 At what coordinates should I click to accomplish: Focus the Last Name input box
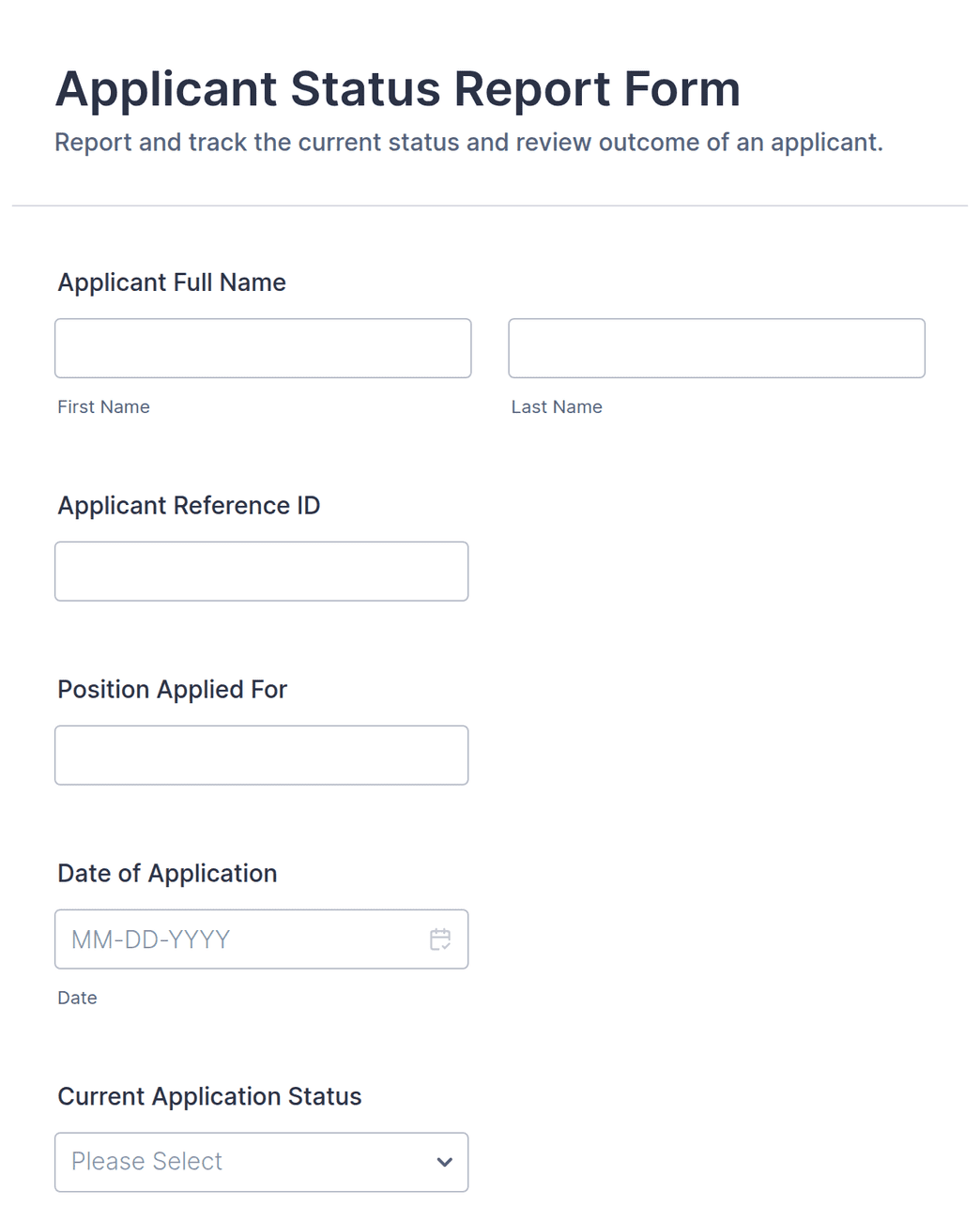point(716,348)
